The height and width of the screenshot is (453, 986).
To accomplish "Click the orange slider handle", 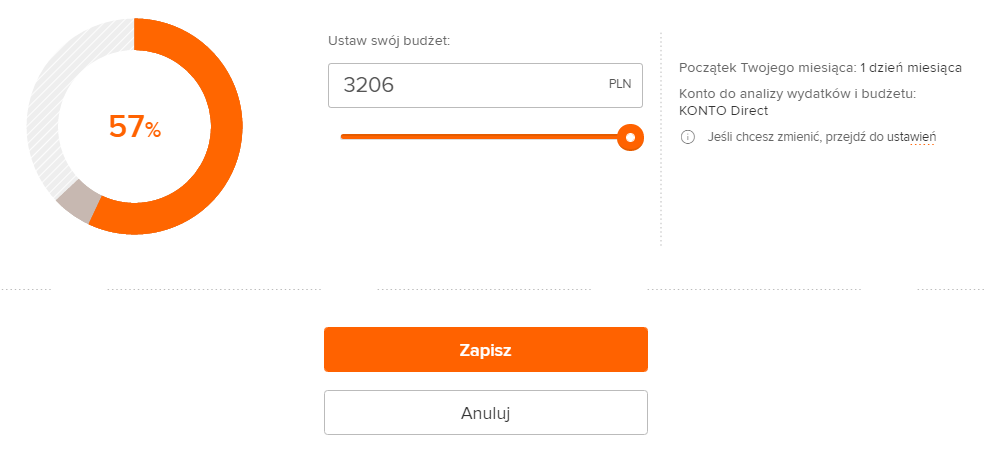I will pyautogui.click(x=630, y=137).
